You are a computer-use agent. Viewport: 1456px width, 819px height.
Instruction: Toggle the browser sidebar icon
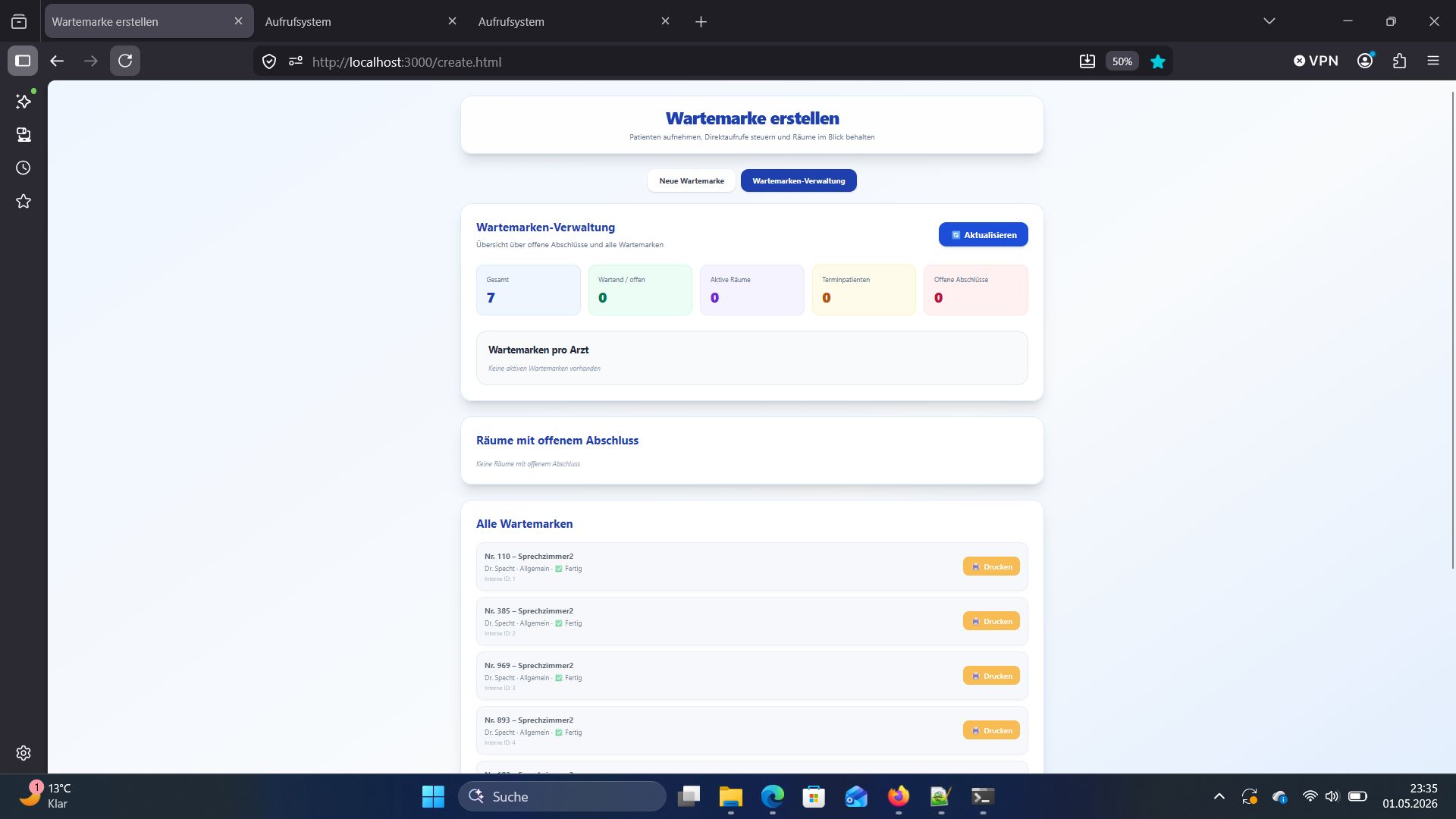pos(23,61)
